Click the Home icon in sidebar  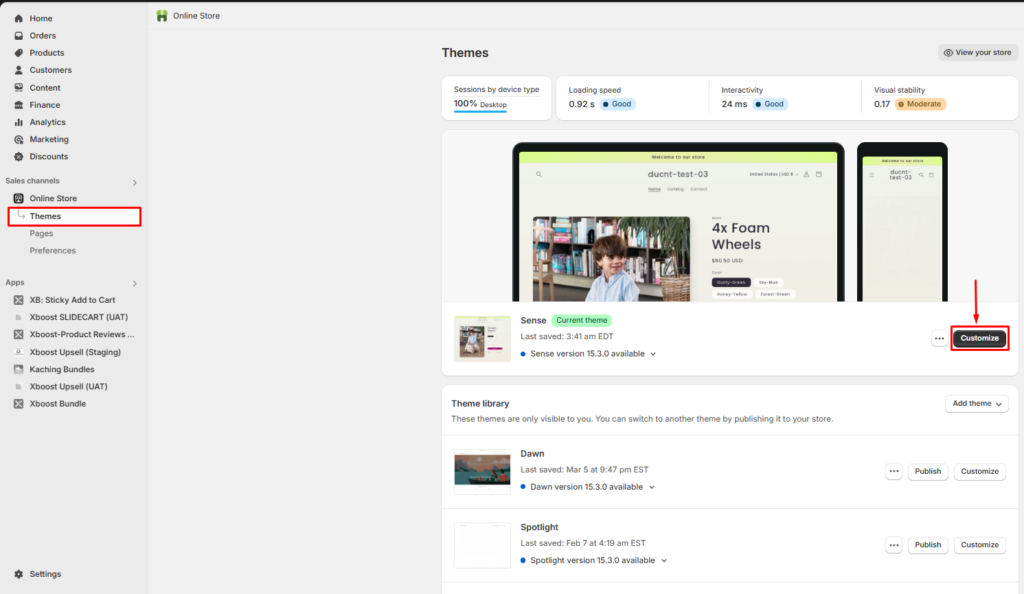pyautogui.click(x=19, y=18)
